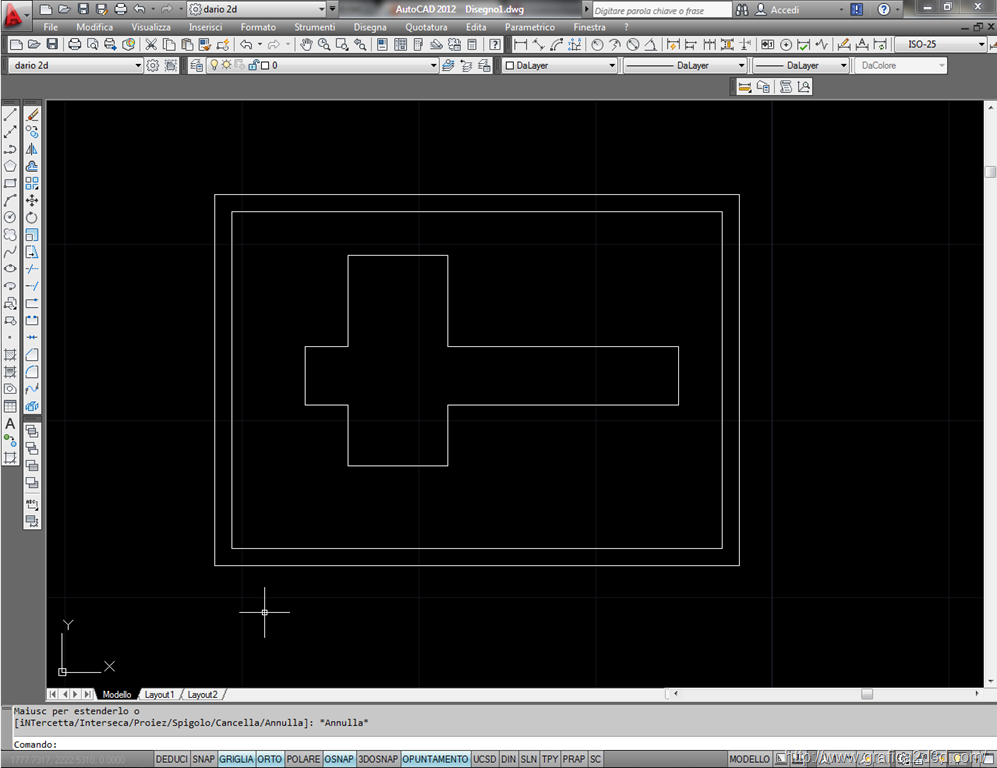Toggle OSNAP object snap
The image size is (997, 768).
pos(339,759)
